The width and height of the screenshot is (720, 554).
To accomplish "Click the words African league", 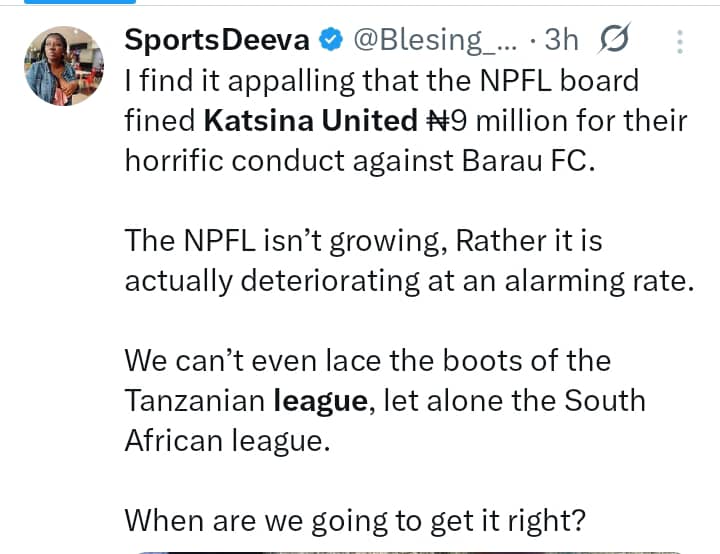I will pyautogui.click(x=226, y=440).
